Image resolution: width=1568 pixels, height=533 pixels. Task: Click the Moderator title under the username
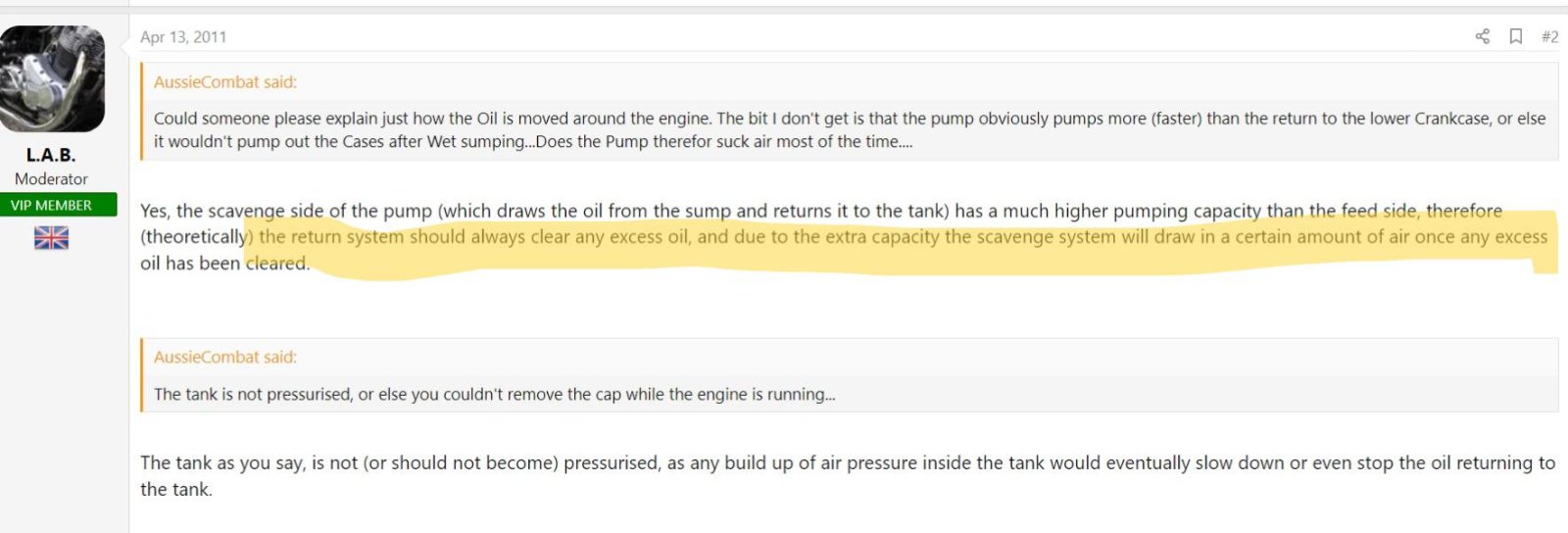coord(51,179)
